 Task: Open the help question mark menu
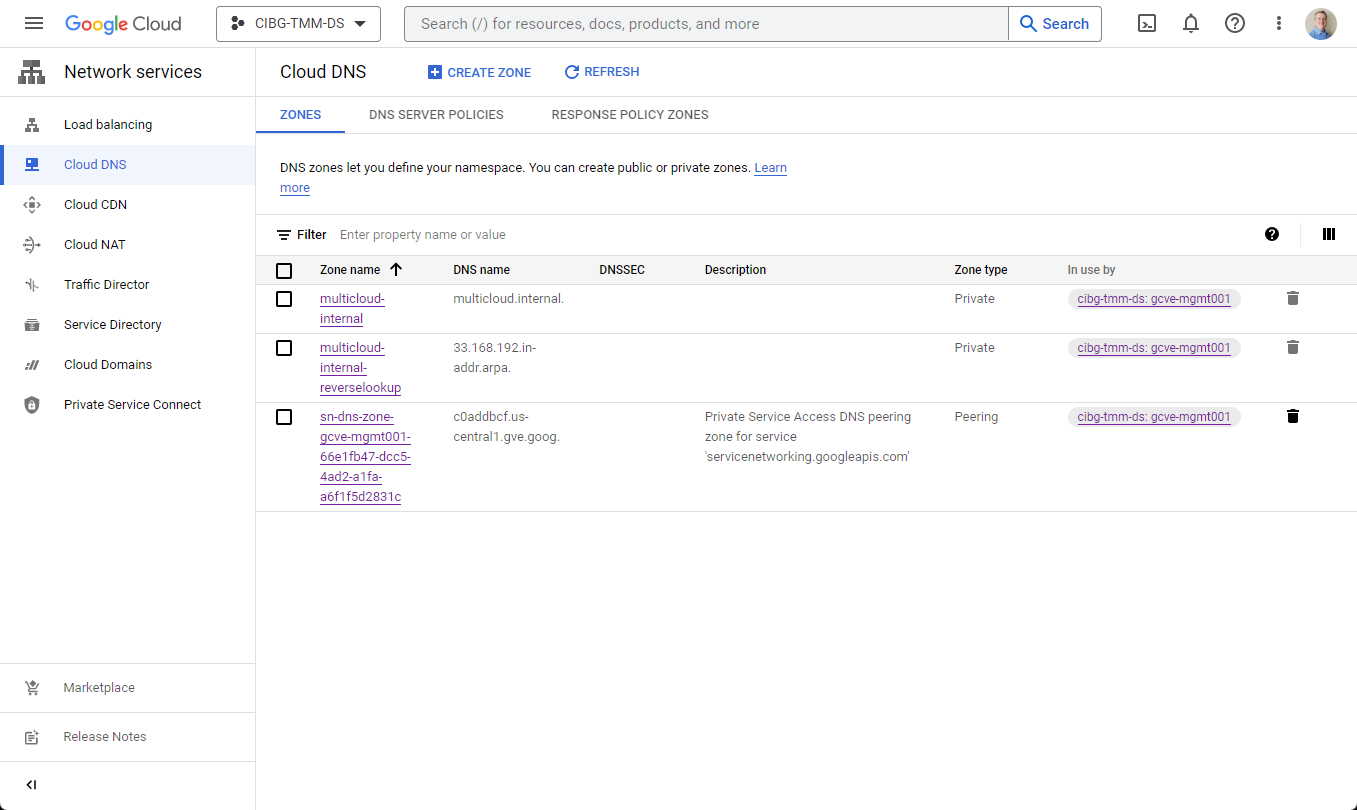(x=1235, y=23)
